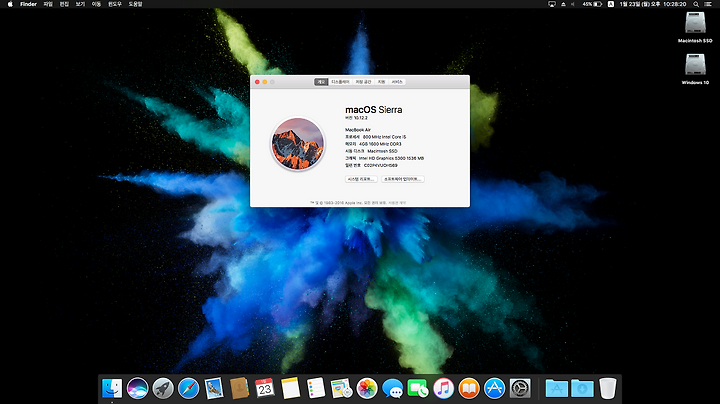Open the 파일 (File) menu

click(48, 4)
